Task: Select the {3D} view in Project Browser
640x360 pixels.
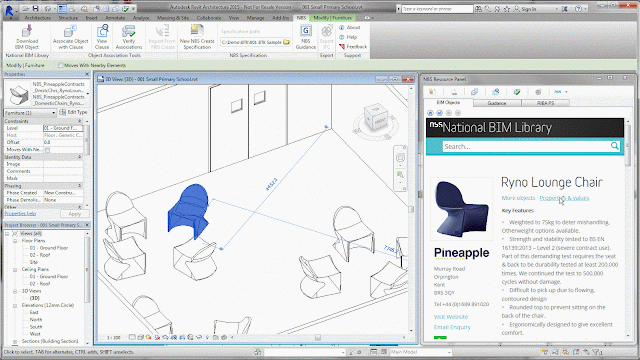Action: tap(35, 298)
